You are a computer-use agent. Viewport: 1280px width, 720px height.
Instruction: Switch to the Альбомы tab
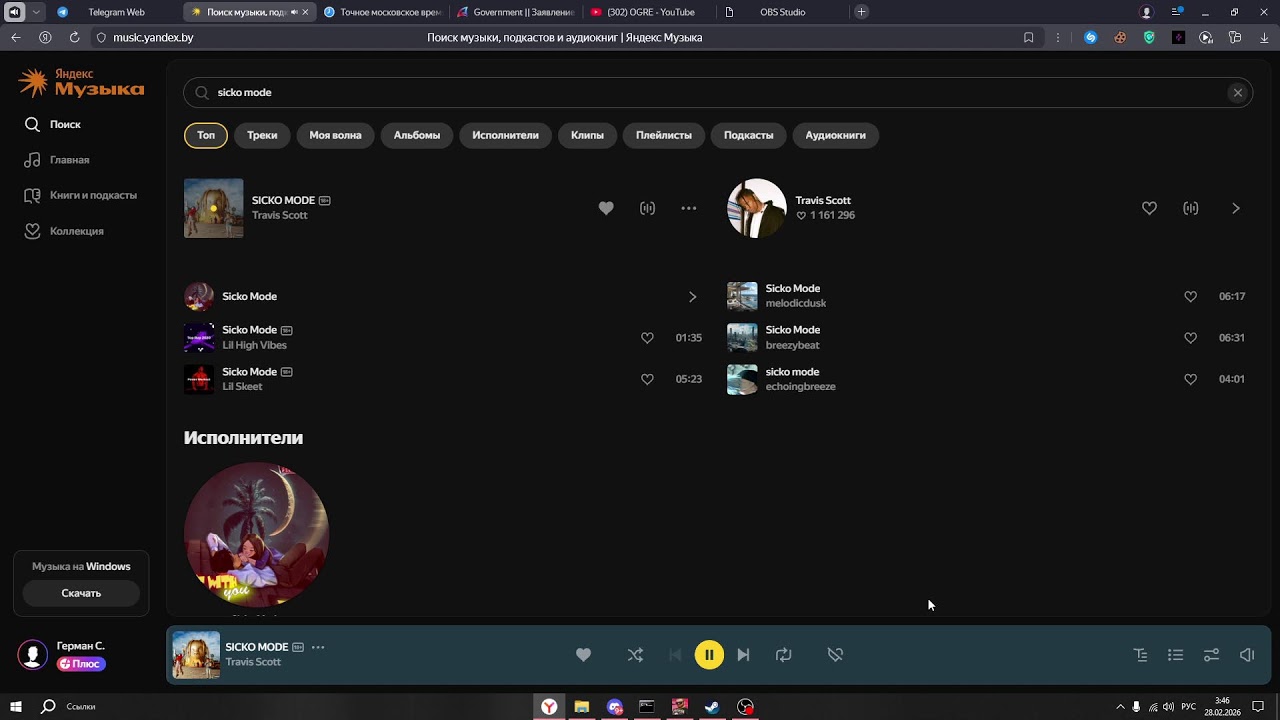coord(417,135)
